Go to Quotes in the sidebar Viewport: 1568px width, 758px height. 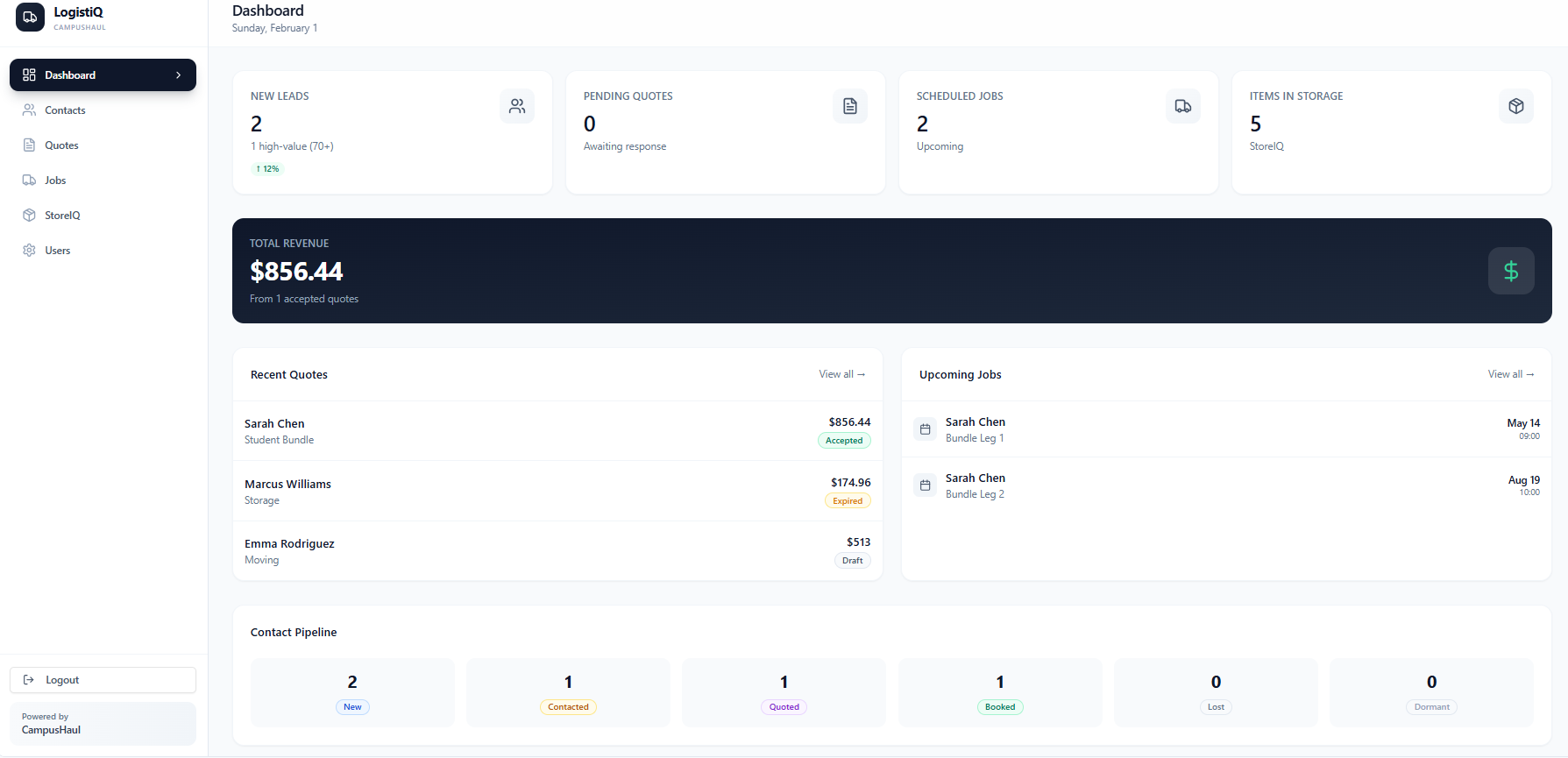pyautogui.click(x=61, y=145)
